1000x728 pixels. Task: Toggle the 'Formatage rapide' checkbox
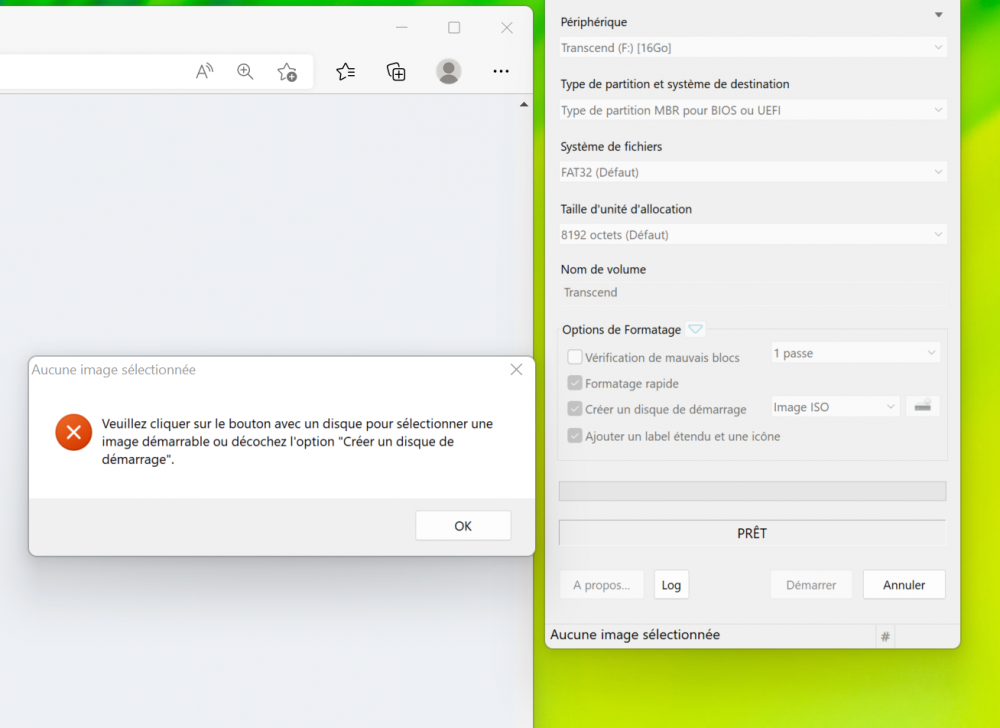[575, 382]
